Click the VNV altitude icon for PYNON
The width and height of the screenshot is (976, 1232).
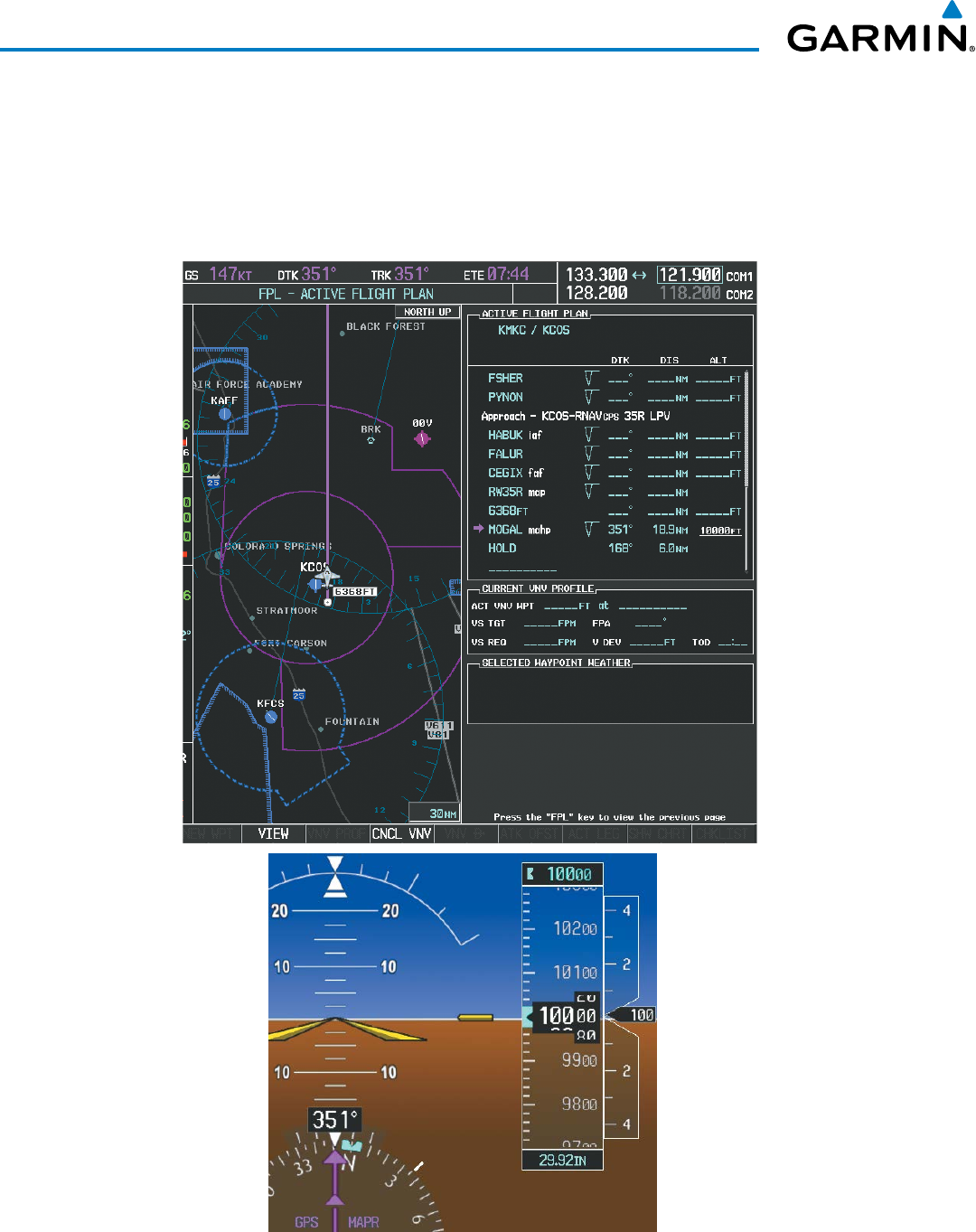(591, 397)
